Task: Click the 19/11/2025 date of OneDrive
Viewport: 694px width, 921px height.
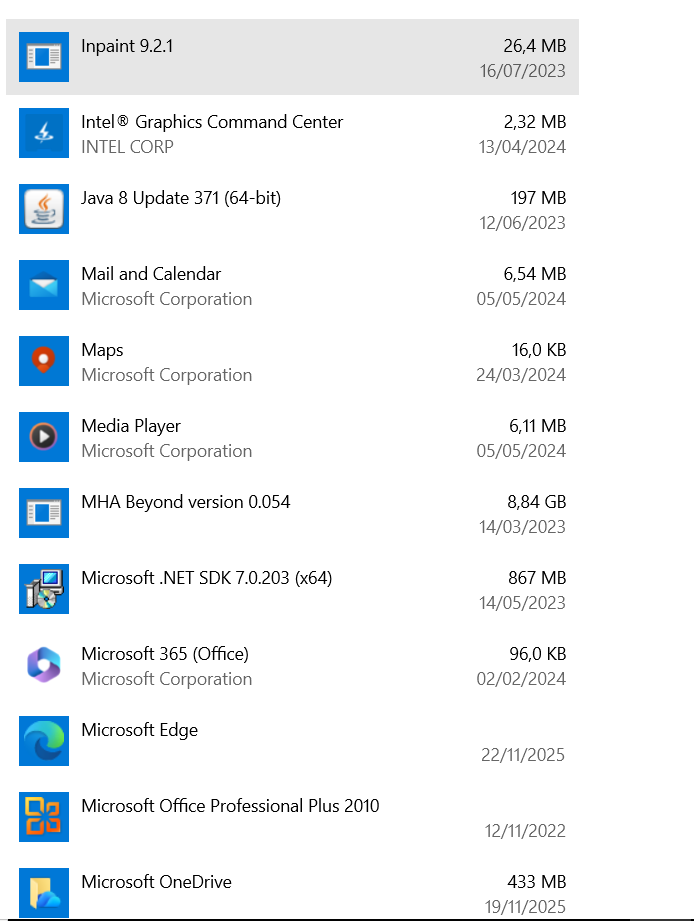Action: pos(525,907)
